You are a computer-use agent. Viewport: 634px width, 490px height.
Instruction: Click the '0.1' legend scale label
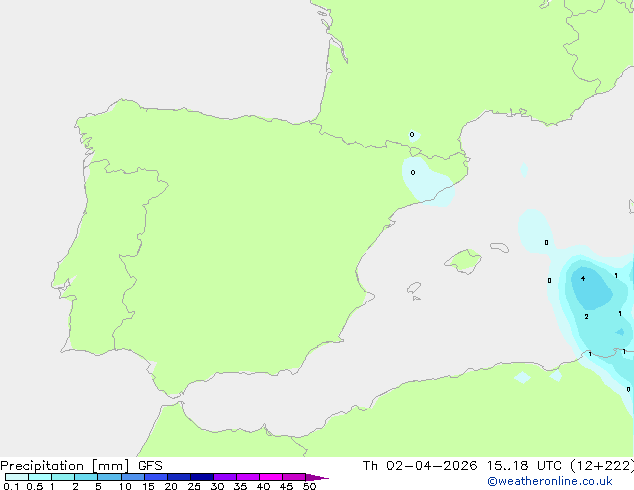[11, 486]
